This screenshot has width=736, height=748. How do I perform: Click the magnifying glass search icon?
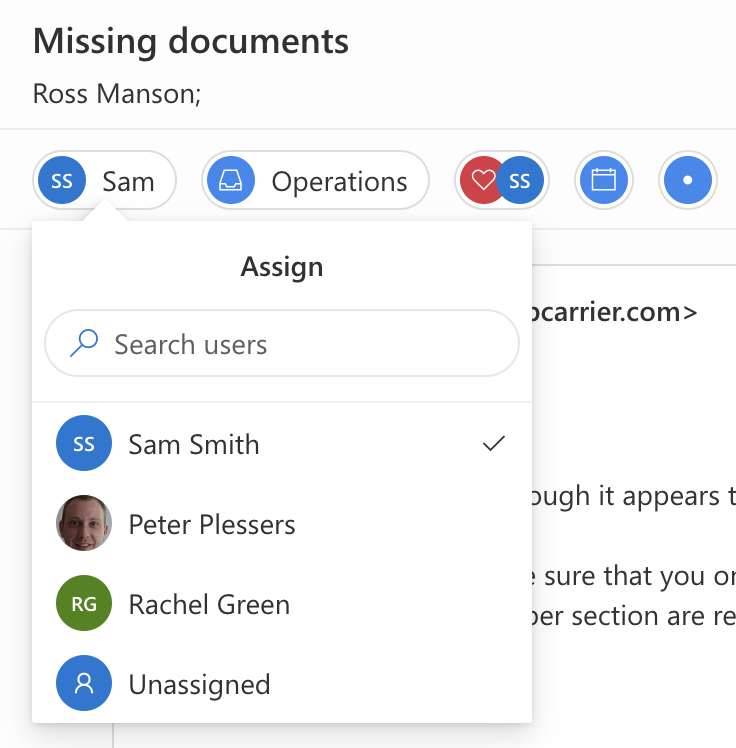pos(84,343)
